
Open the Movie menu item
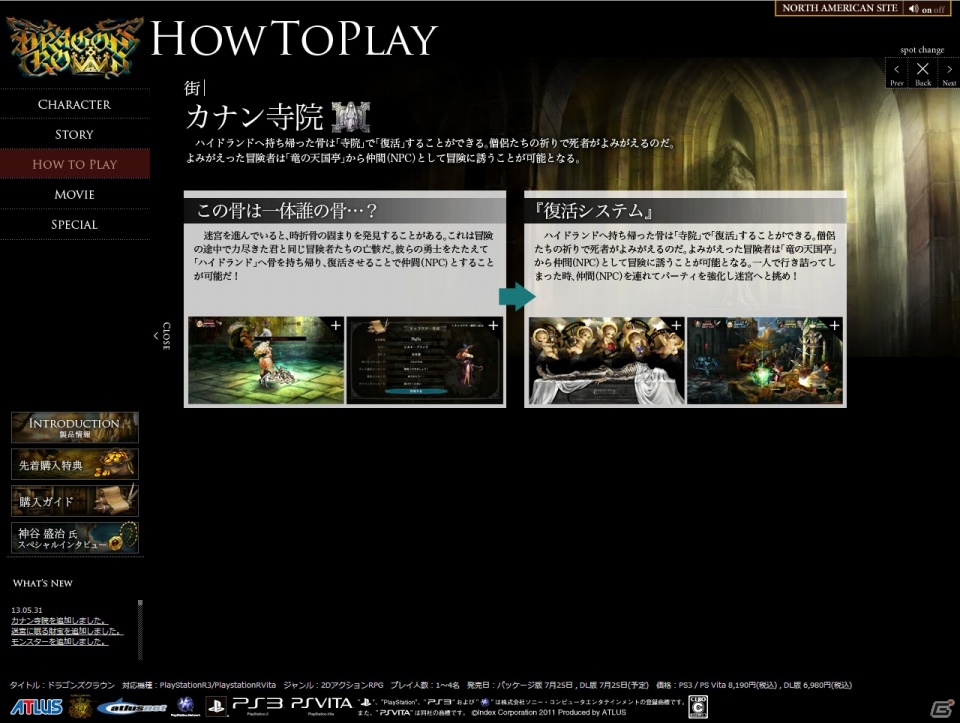pos(75,195)
